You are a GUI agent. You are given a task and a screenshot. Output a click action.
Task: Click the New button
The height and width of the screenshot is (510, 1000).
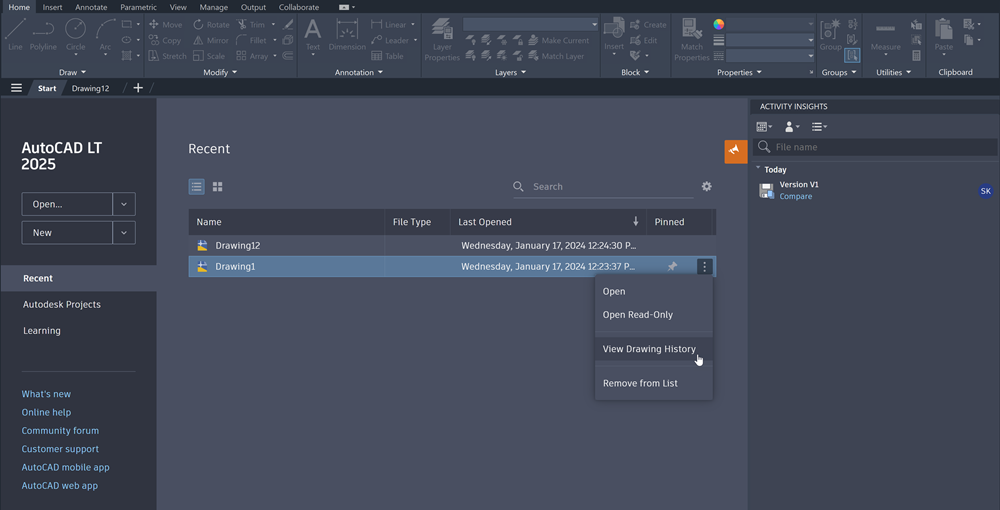pos(67,233)
